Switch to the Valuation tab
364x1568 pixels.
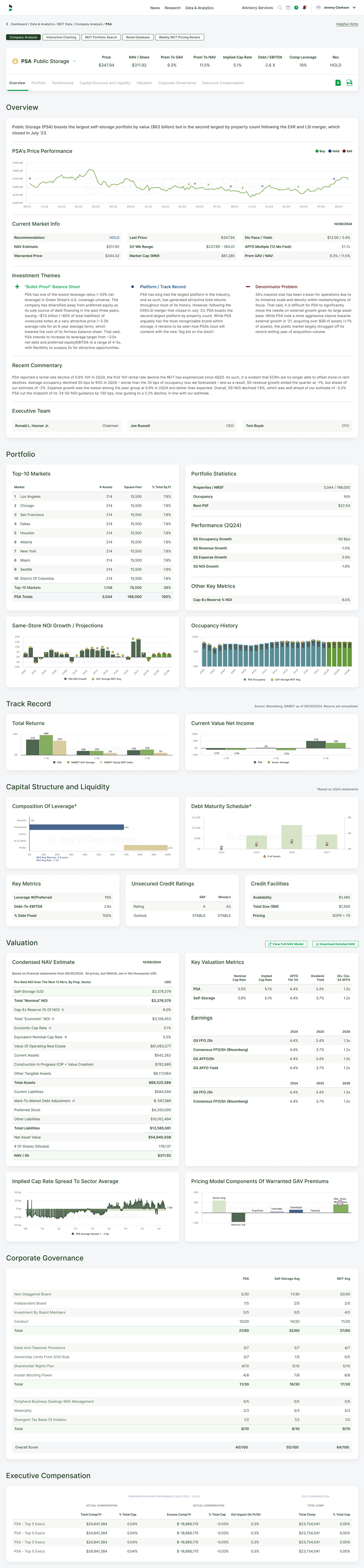(x=144, y=83)
